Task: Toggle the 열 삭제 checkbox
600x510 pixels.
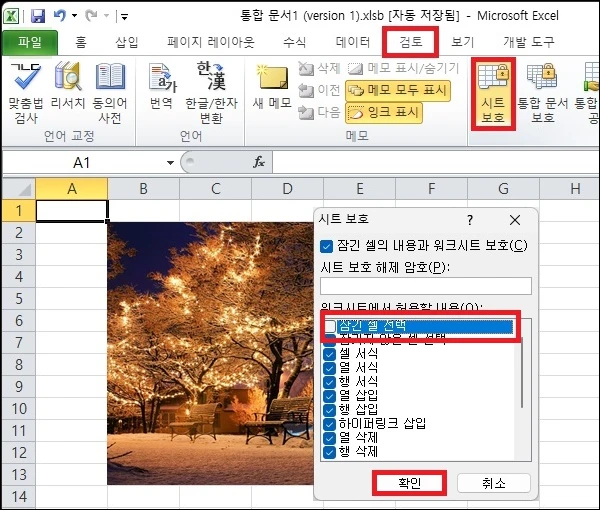Action: 329,438
